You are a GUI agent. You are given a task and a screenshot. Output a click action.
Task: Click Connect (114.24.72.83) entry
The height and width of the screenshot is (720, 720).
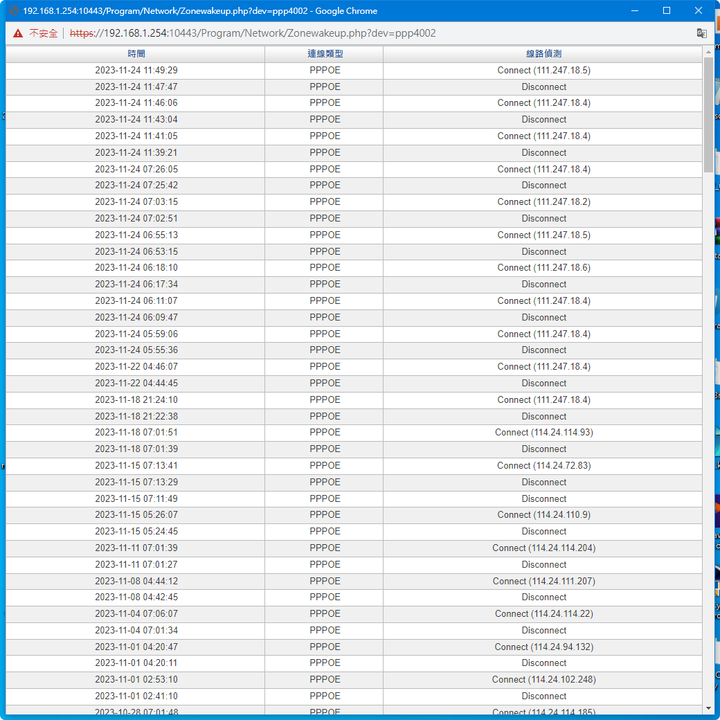point(544,466)
